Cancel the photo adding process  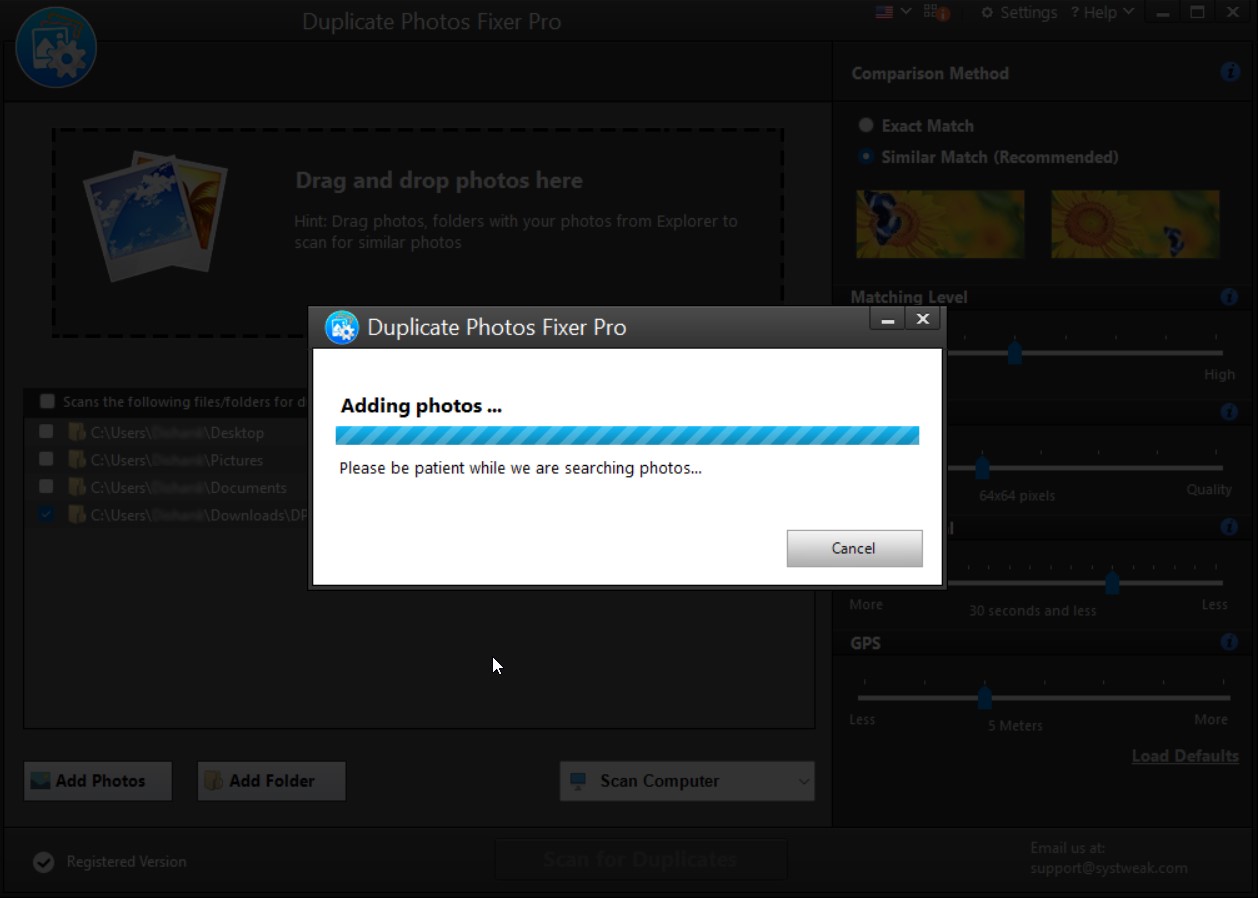[854, 548]
